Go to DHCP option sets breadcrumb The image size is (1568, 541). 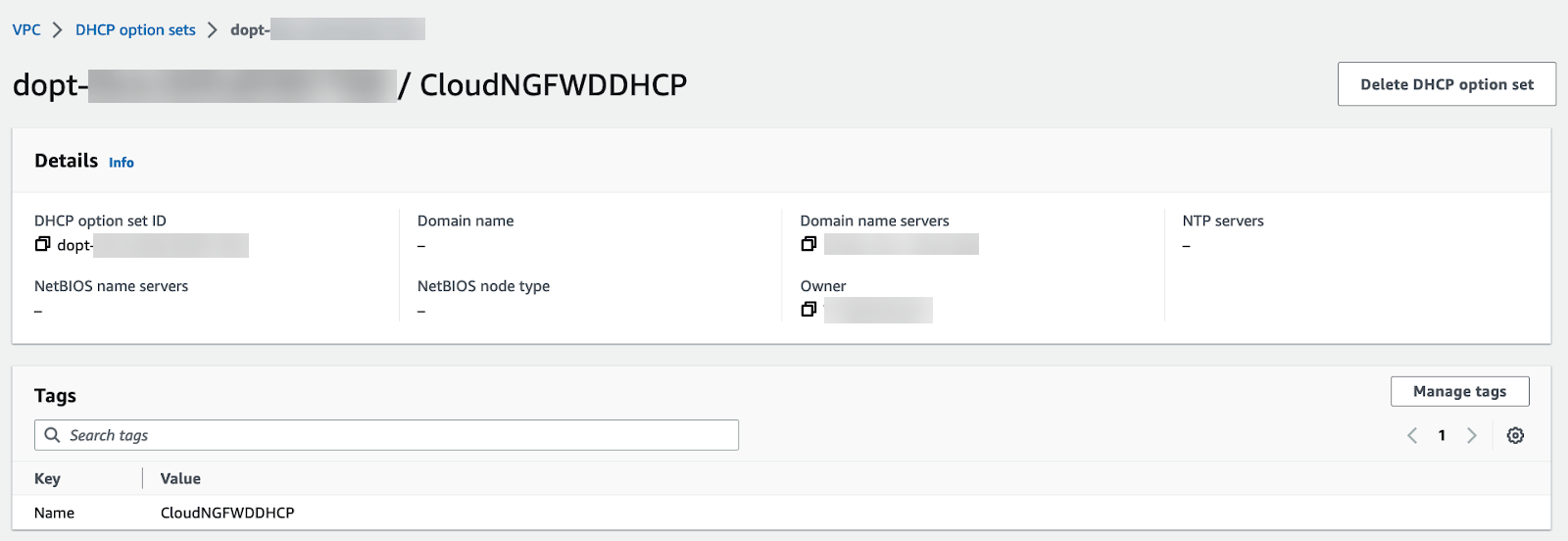(135, 29)
